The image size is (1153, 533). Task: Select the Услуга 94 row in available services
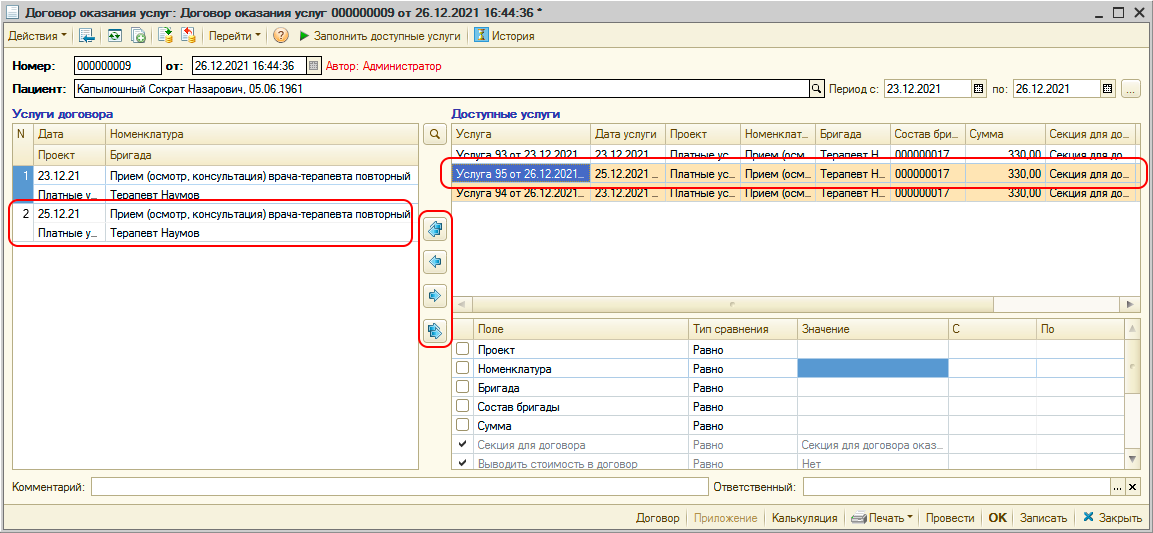(x=517, y=193)
